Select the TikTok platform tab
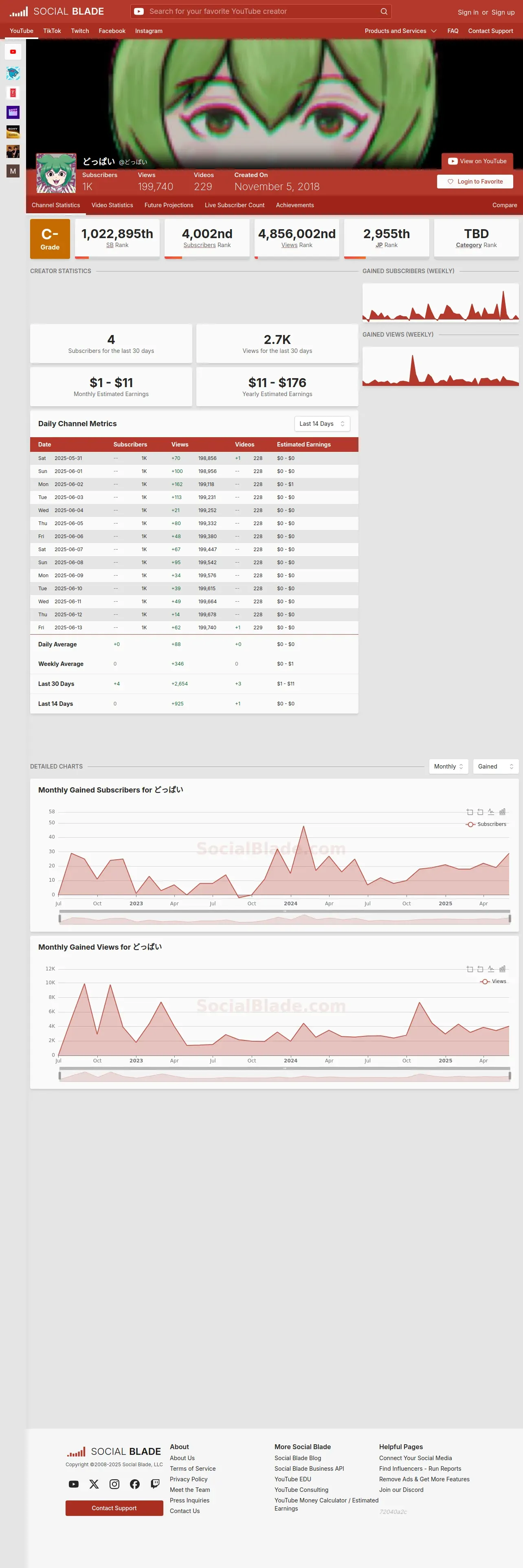 (52, 31)
